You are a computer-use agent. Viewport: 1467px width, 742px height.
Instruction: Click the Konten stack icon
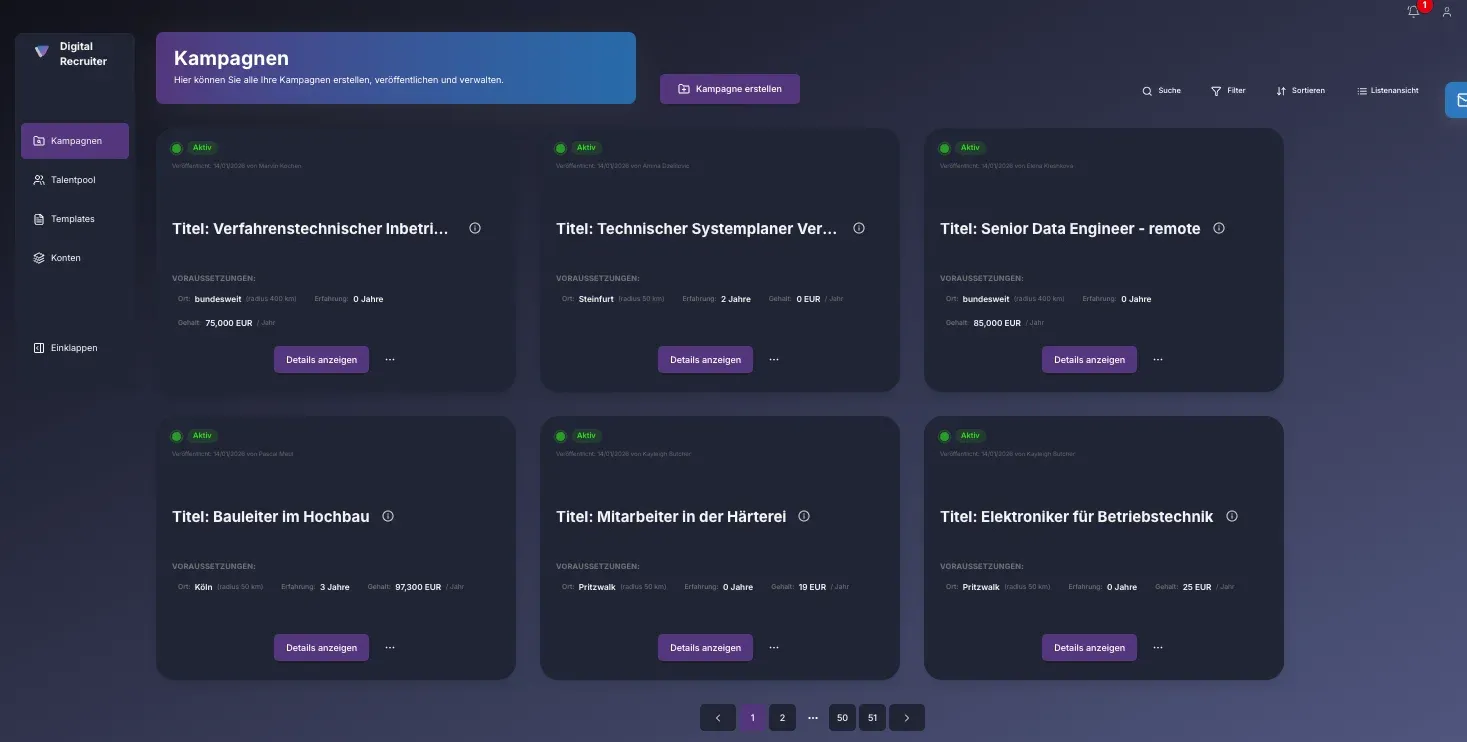coord(39,257)
